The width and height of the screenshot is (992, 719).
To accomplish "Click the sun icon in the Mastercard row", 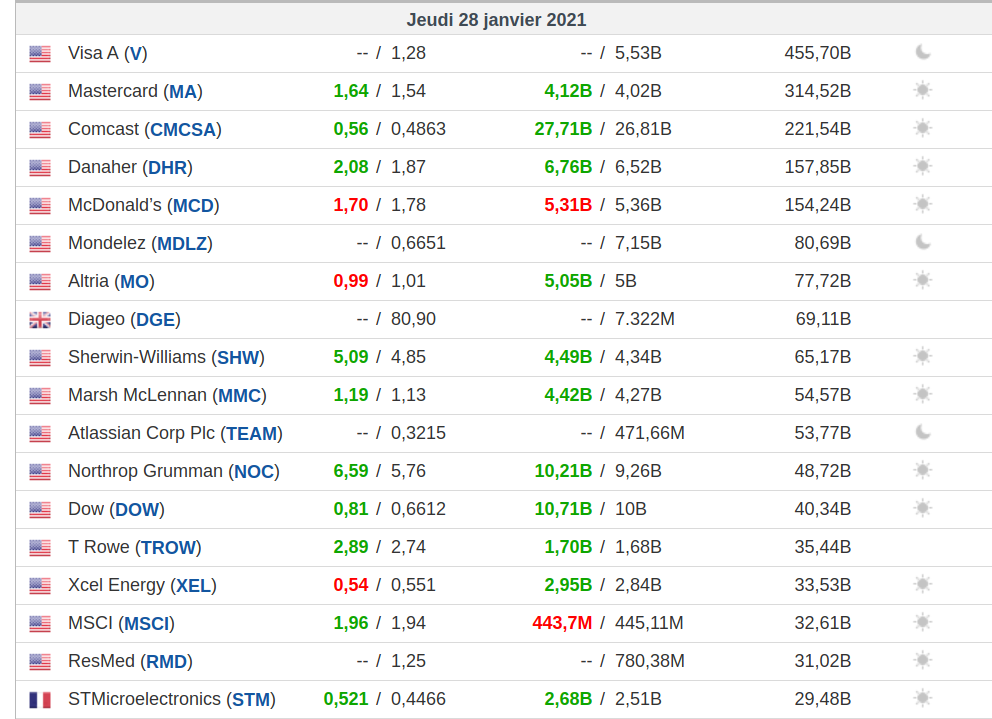I will [923, 90].
